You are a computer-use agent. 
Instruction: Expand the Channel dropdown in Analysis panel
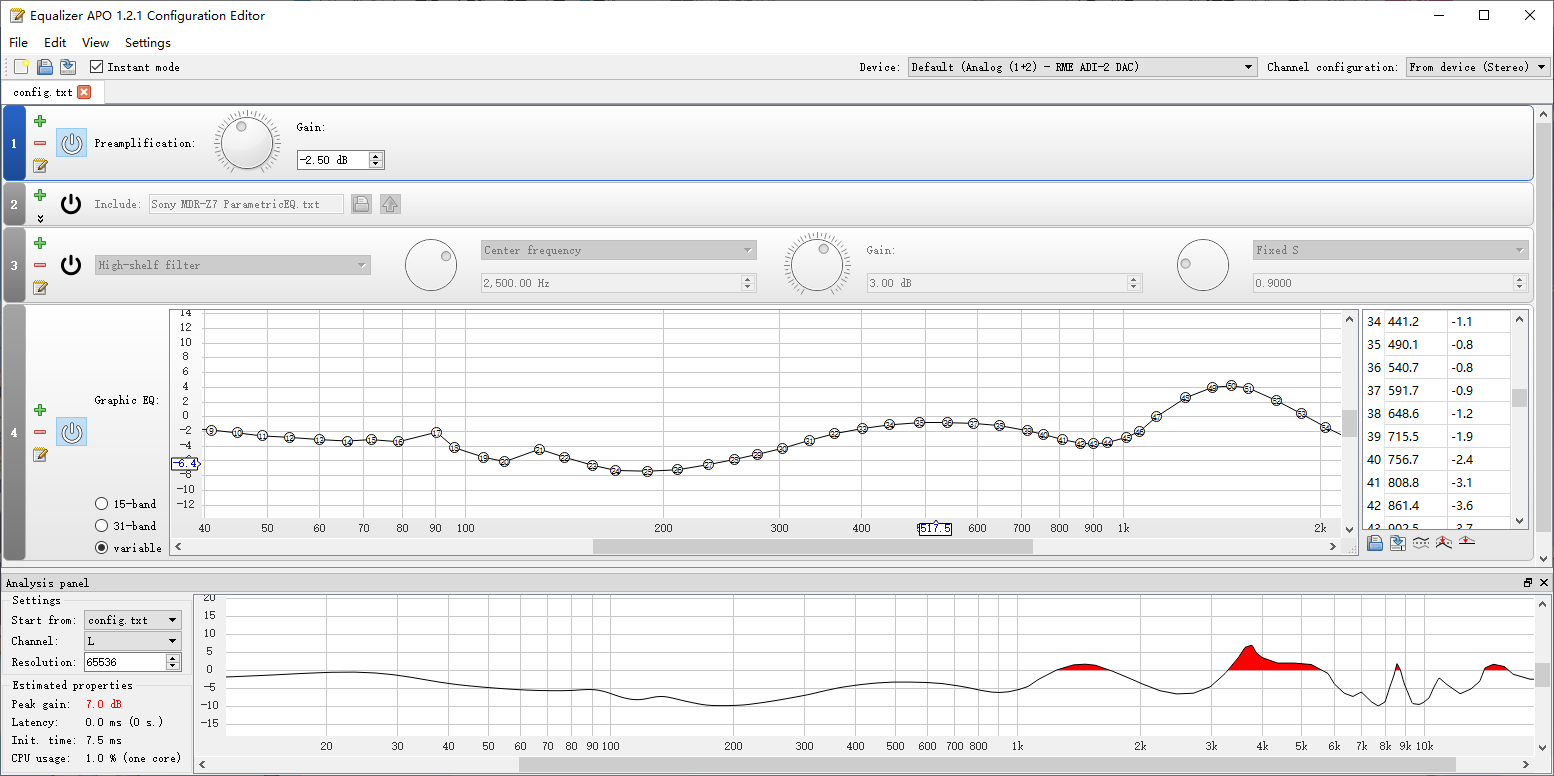click(x=133, y=641)
